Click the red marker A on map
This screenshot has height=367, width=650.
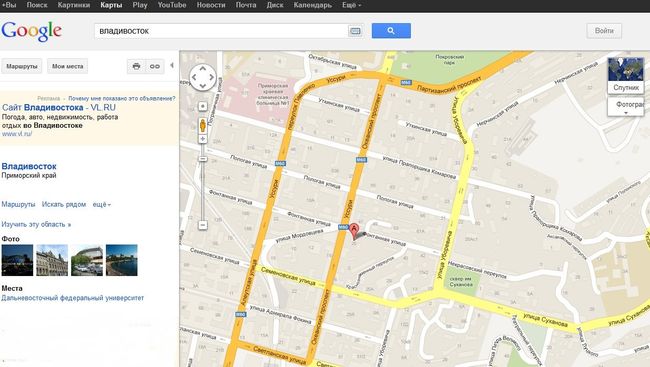[354, 231]
